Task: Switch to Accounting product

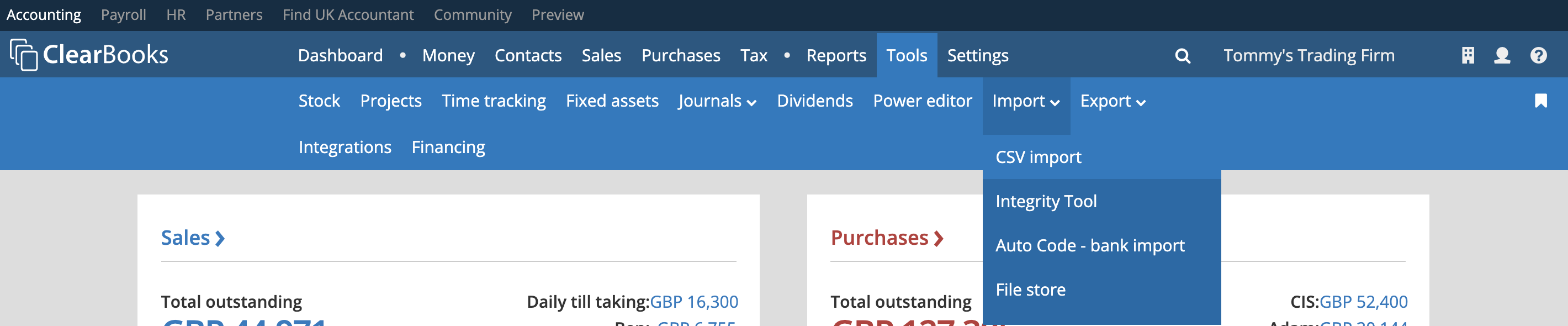Action: tap(44, 14)
